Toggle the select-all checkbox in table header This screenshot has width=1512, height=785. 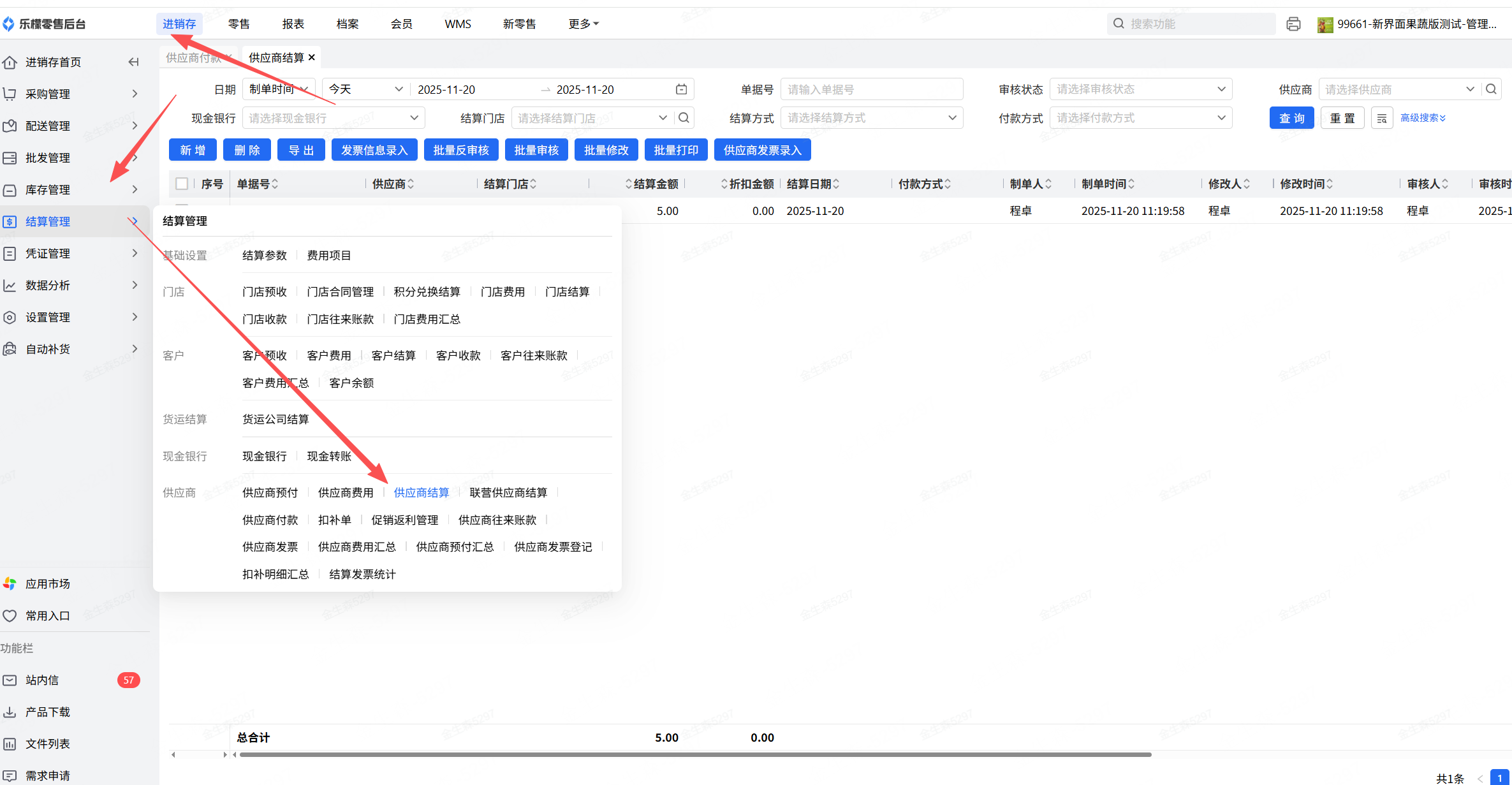182,184
